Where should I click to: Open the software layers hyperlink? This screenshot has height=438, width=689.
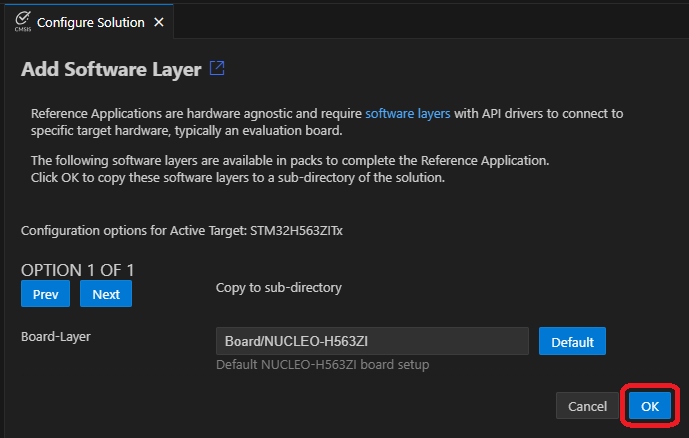pos(407,113)
